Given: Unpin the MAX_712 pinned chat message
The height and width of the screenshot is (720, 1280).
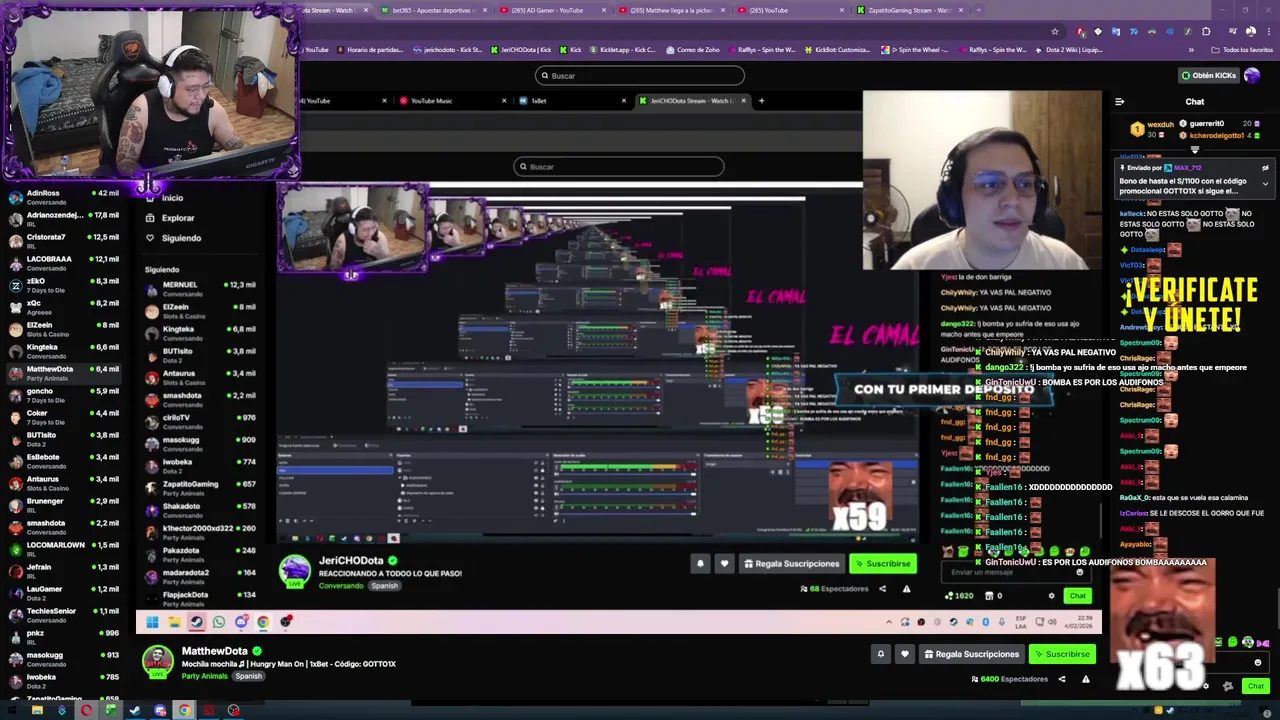Looking at the screenshot, I should pyautogui.click(x=1265, y=168).
